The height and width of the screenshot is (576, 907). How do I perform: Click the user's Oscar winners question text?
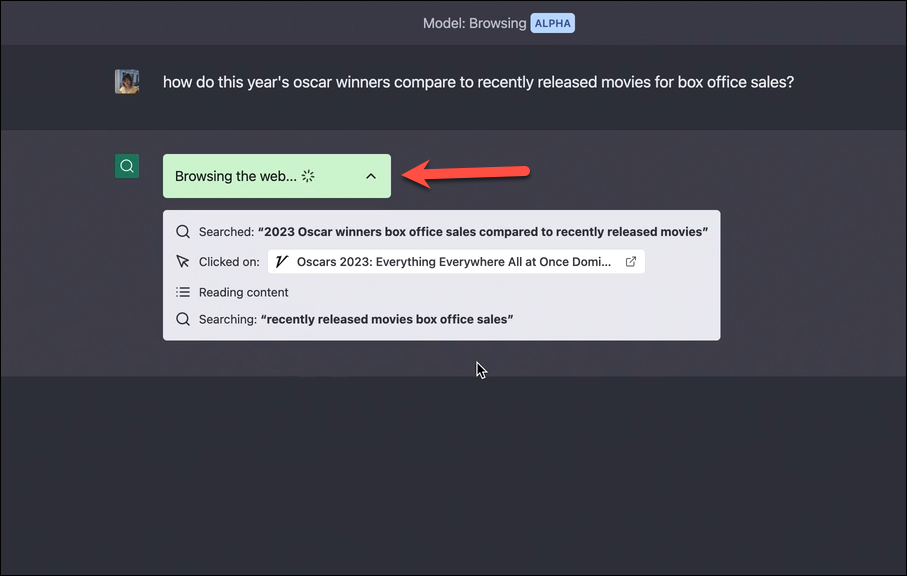point(478,82)
